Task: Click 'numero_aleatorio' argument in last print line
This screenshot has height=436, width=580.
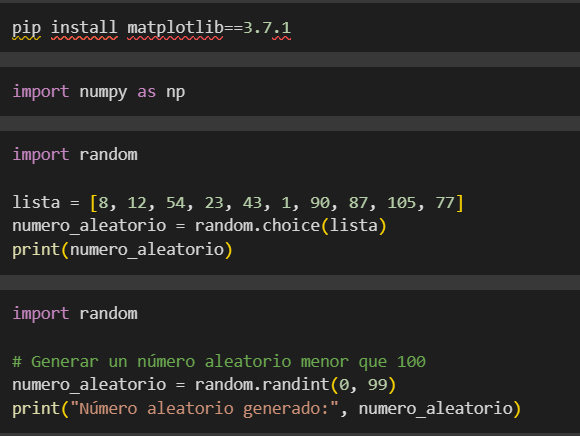Action: [x=436, y=409]
